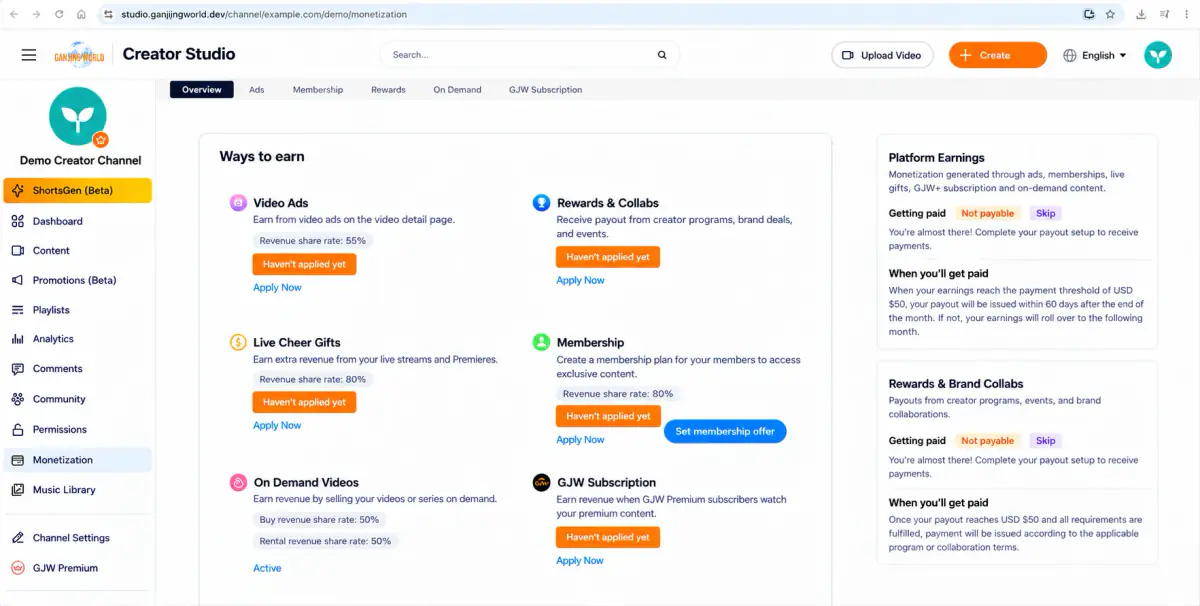Click Haven't applied yet under Live Cheer Gifts
Viewport: 1200px width, 606px height.
point(304,402)
